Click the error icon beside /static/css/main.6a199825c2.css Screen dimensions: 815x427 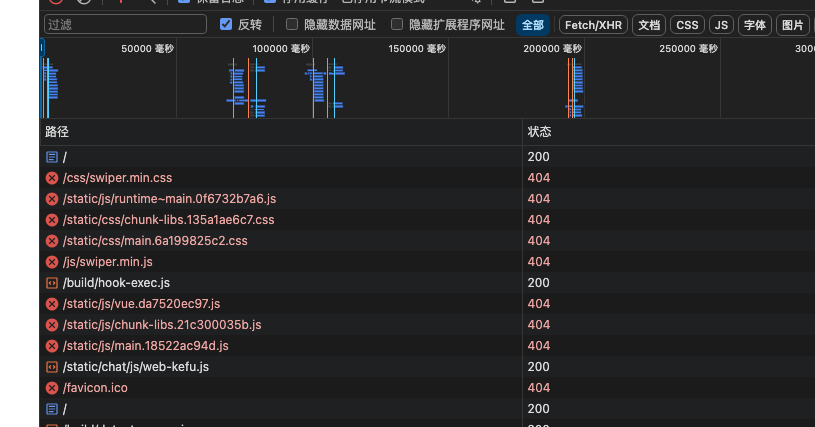(51, 241)
